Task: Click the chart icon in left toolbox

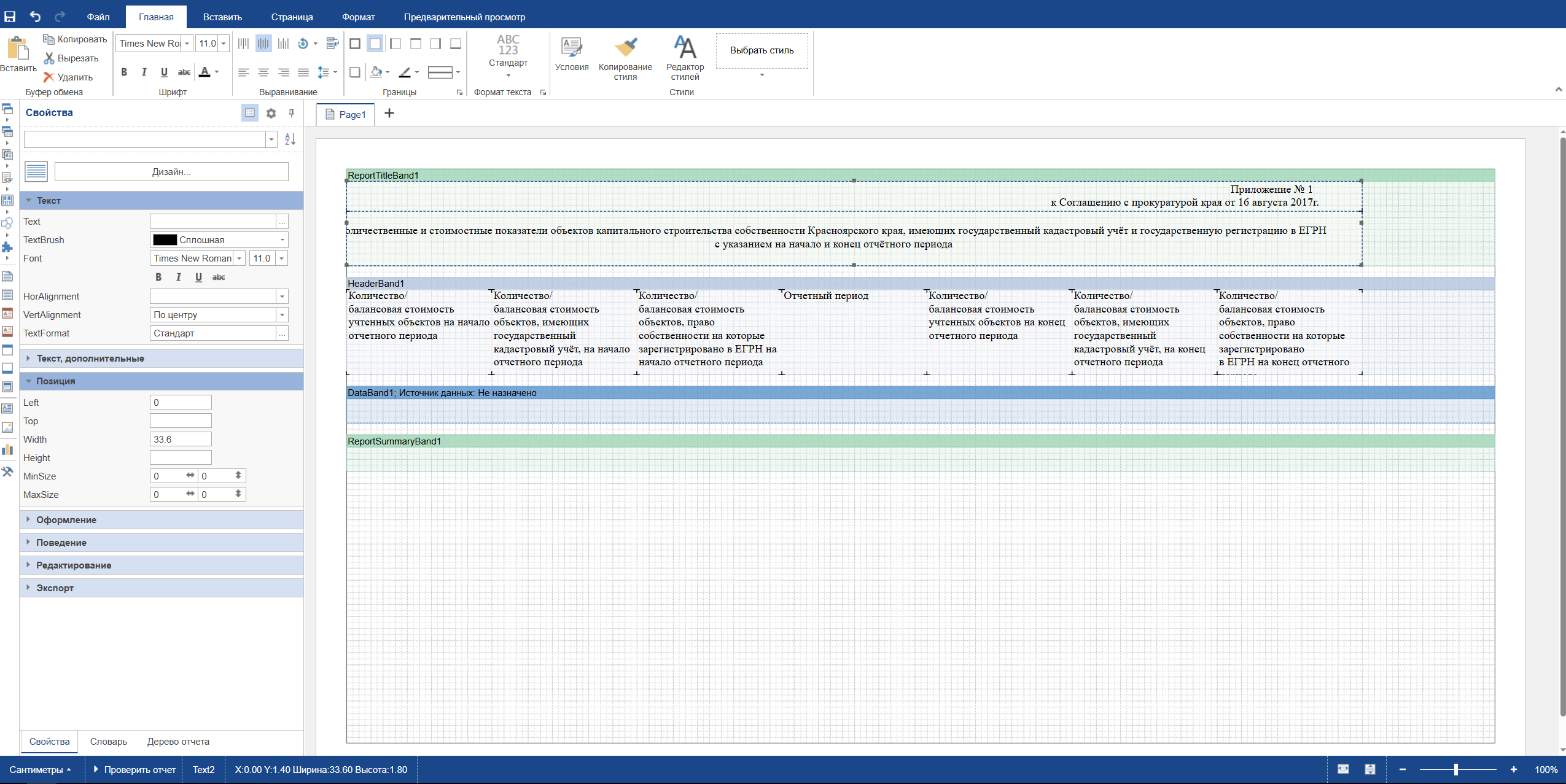Action: coord(7,449)
